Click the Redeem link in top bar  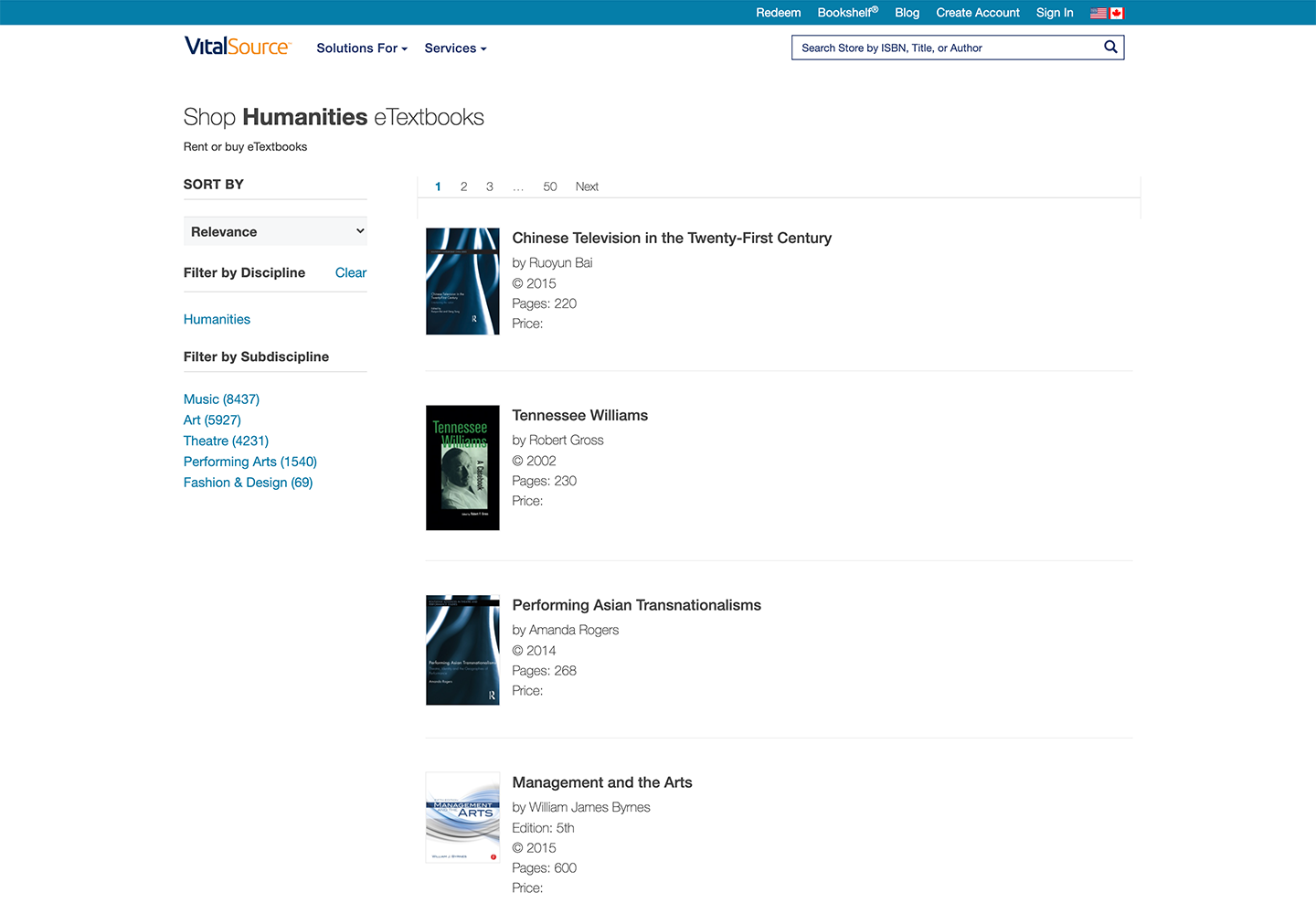[x=778, y=13]
